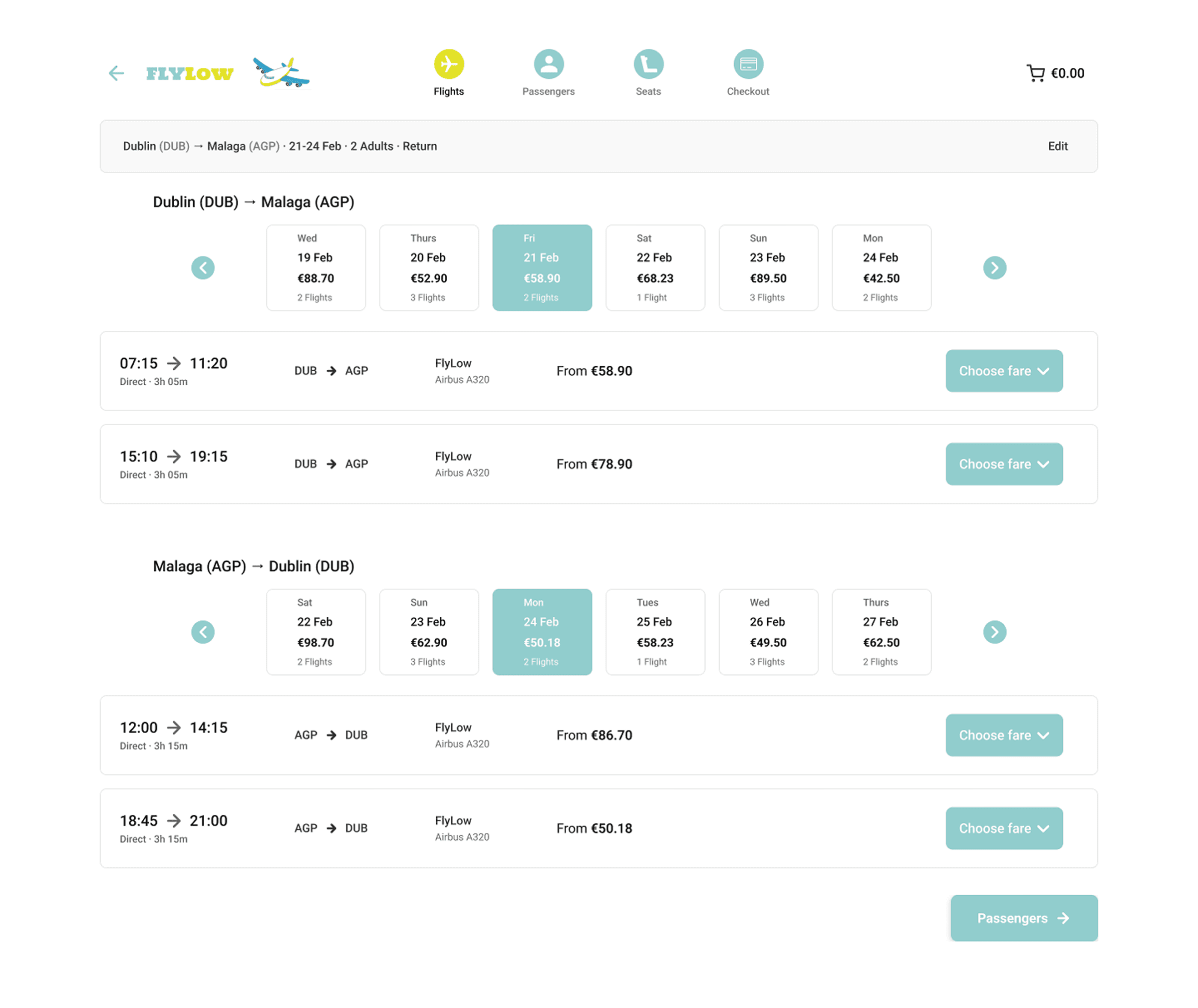The width and height of the screenshot is (1198, 1008).
Task: Click Edit in the search summary
Action: 1057,146
